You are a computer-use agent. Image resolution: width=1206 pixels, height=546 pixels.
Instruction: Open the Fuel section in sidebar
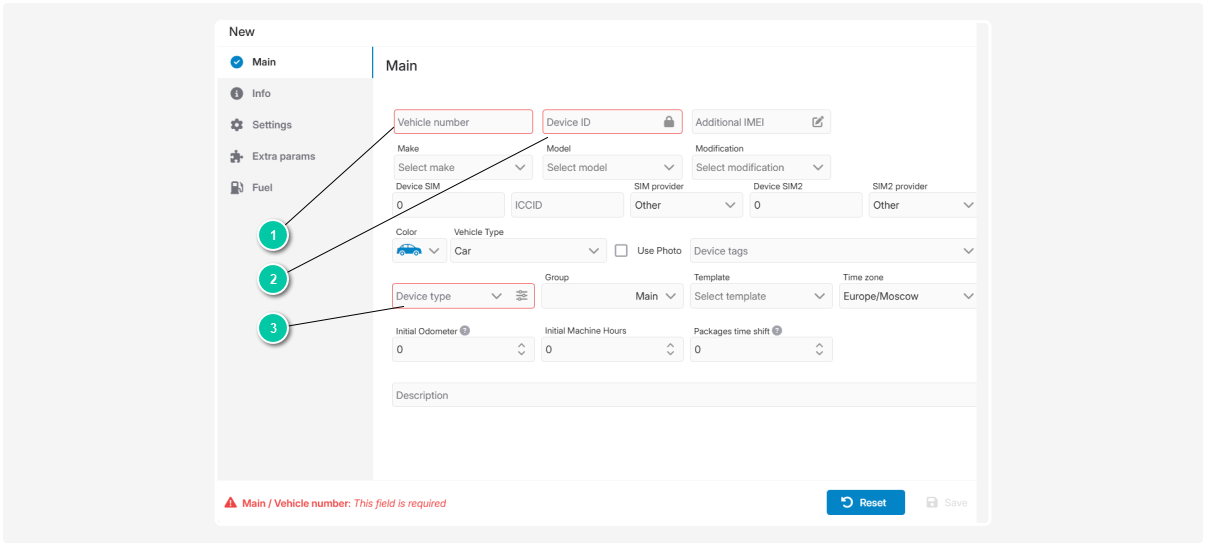[x=261, y=188]
